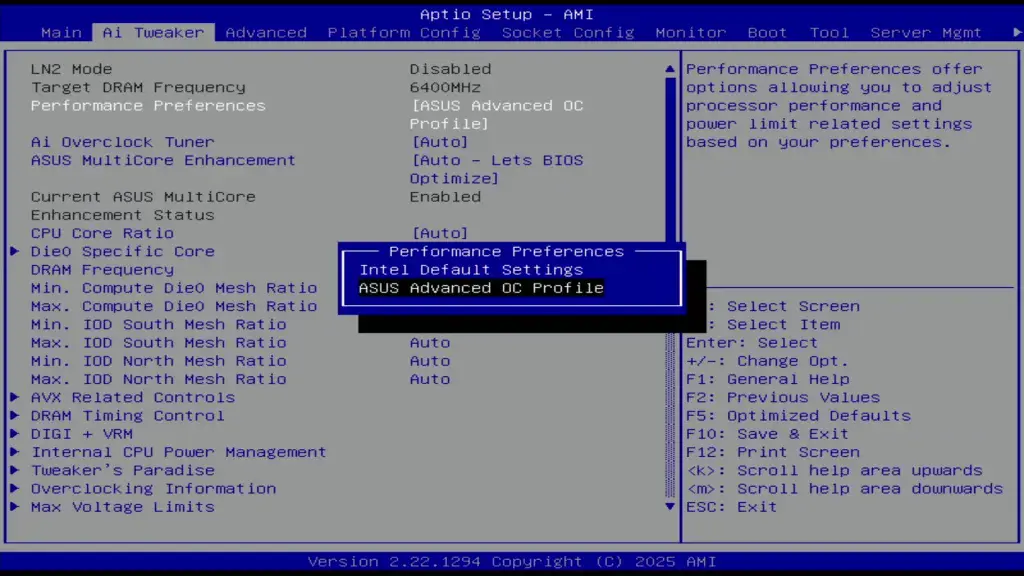Open the Die0 Specific Core submenu
This screenshot has height=576, width=1024.
tap(122, 251)
